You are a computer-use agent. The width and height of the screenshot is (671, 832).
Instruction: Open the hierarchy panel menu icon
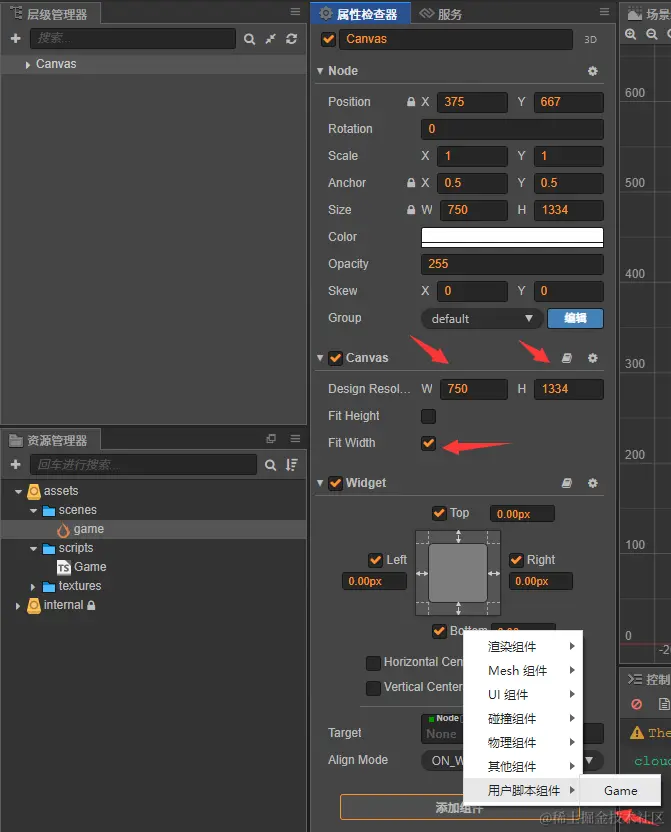click(295, 12)
